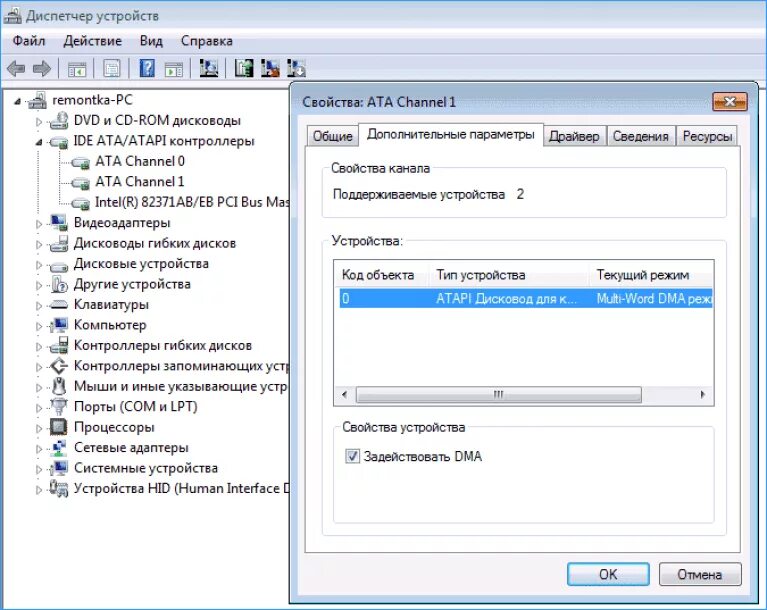Screen dimensions: 767x610
Task: Uncheck the Задействовать DMA checkbox
Action: (352, 456)
